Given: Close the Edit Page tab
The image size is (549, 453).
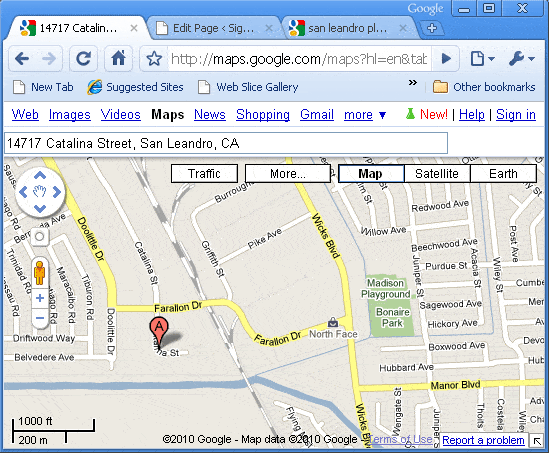Looking at the screenshot, I should coord(269,28).
